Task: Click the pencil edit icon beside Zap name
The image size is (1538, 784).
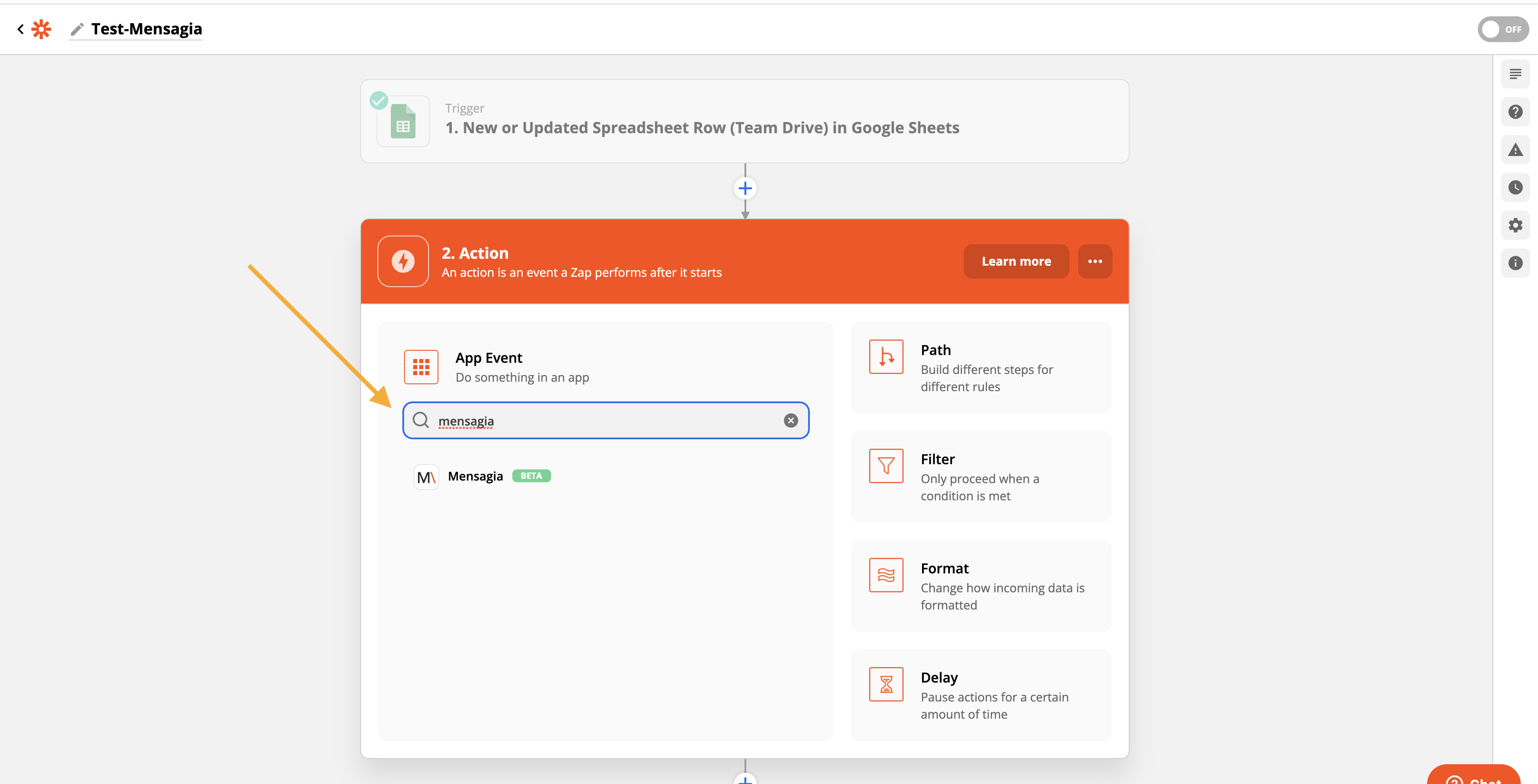Action: pos(77,29)
